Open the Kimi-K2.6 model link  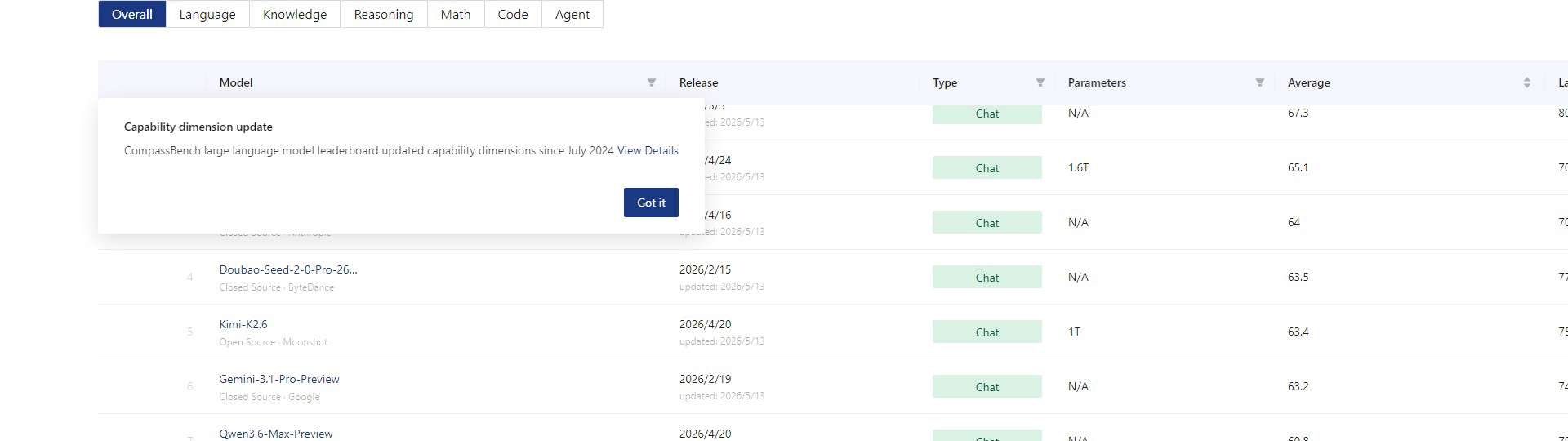(243, 324)
